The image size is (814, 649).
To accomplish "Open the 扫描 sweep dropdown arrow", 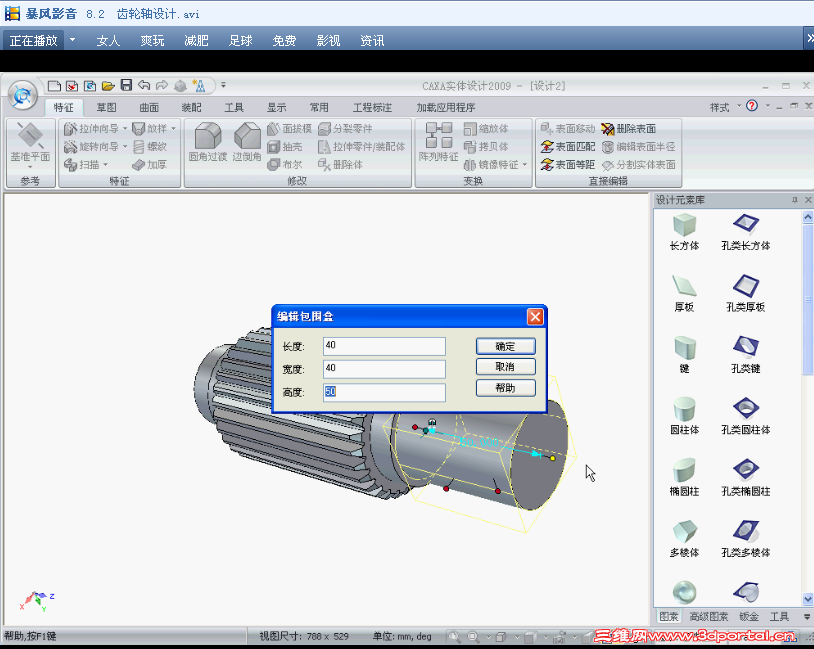I will click(x=105, y=165).
